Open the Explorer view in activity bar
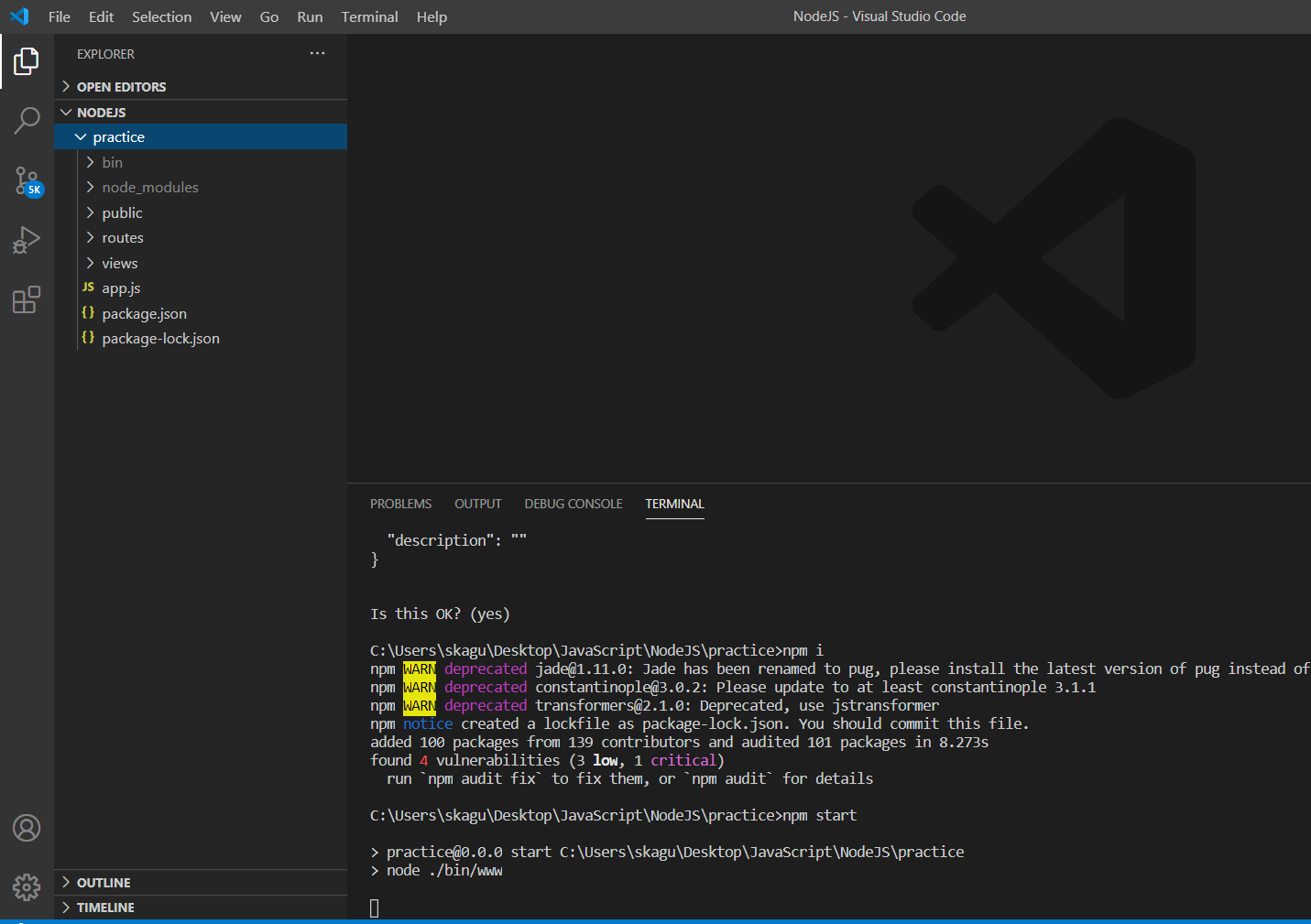This screenshot has width=1311, height=924. click(27, 61)
